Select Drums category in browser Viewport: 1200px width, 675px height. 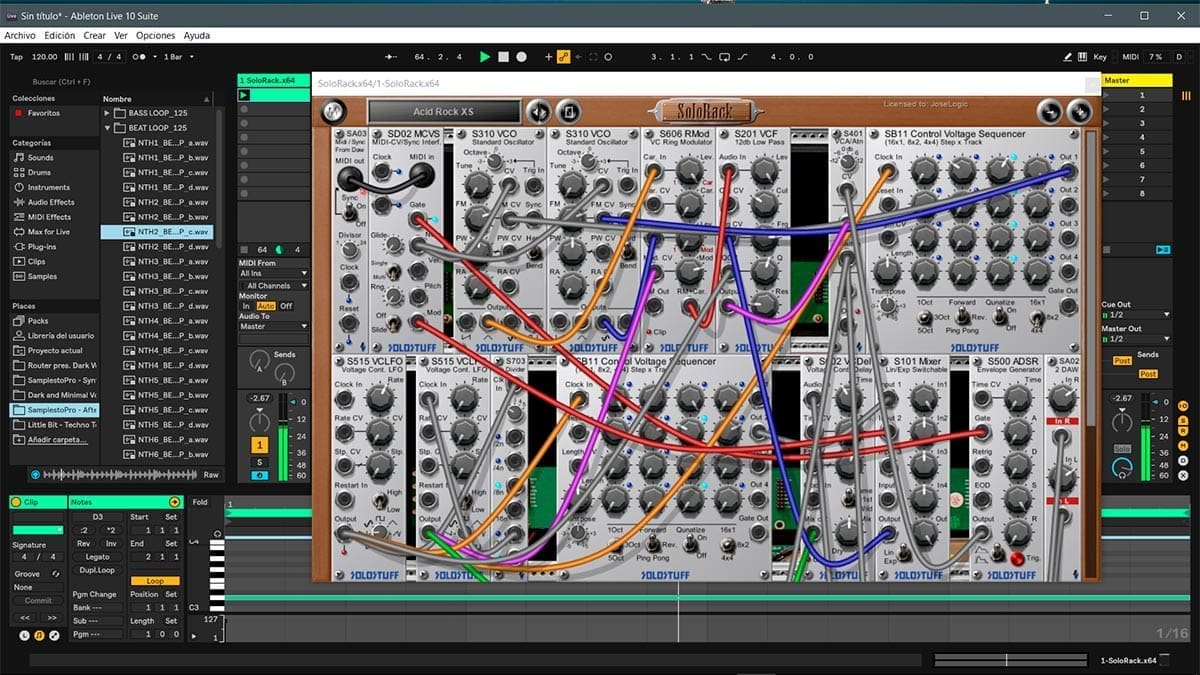point(39,172)
